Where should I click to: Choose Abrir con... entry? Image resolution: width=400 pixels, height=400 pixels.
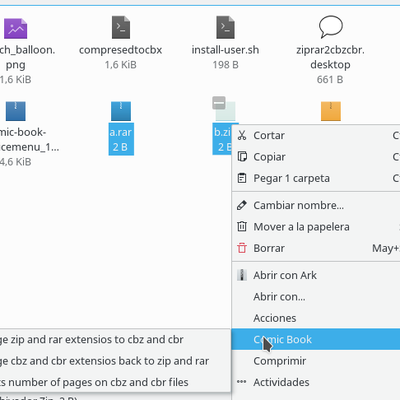pyautogui.click(x=316, y=297)
